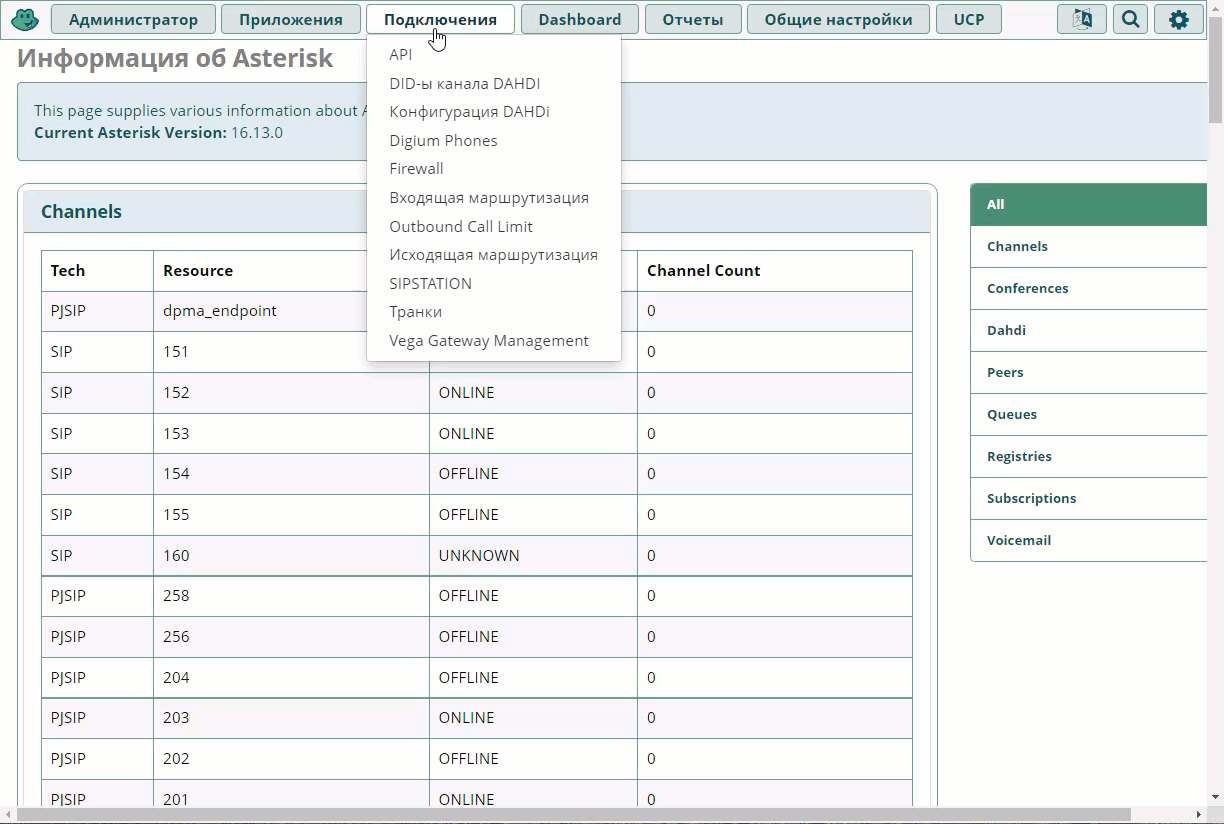Viewport: 1224px width, 824px height.
Task: Open the settings gear icon
Action: (x=1178, y=19)
